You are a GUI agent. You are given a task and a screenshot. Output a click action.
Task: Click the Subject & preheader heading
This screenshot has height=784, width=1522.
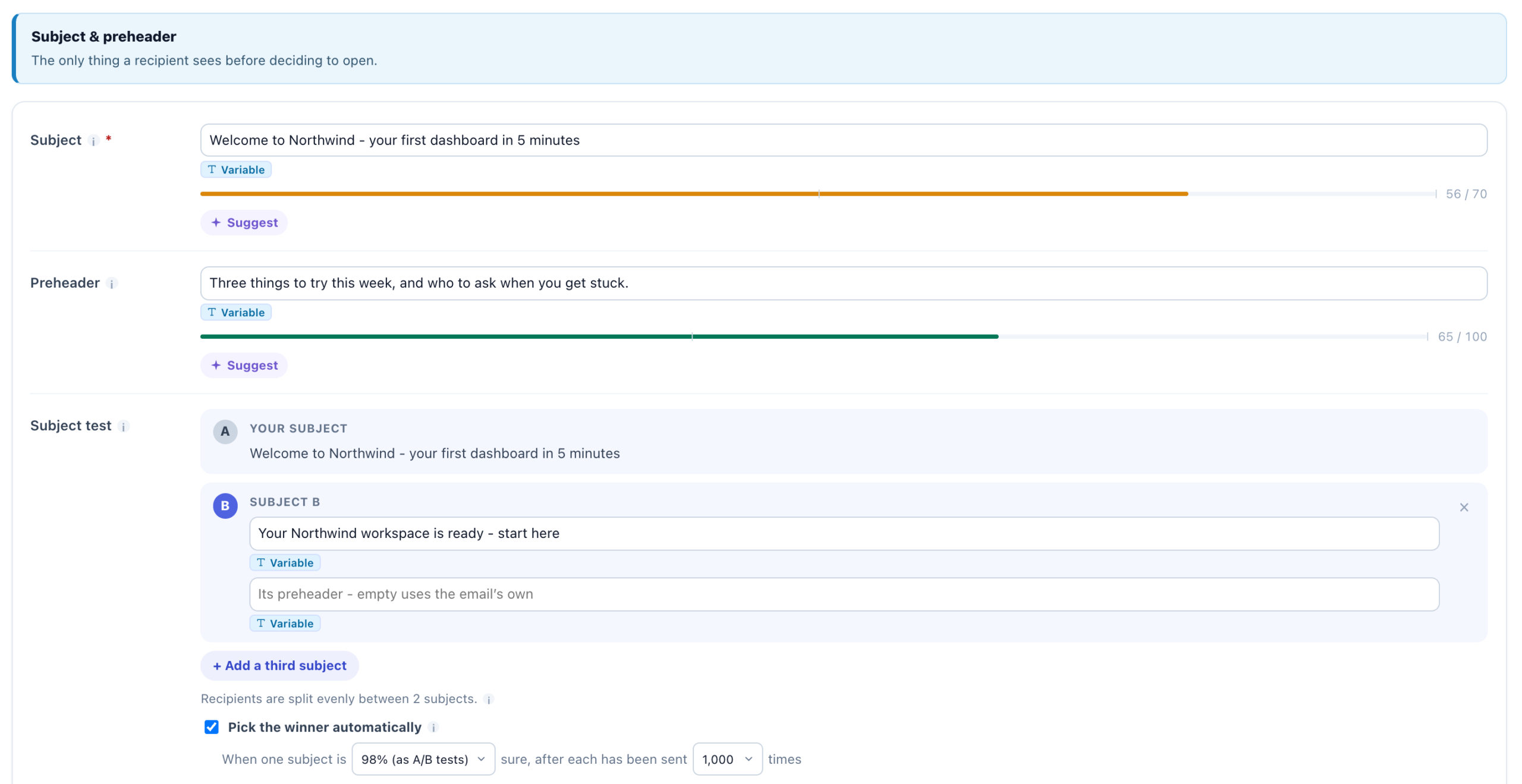click(x=104, y=36)
